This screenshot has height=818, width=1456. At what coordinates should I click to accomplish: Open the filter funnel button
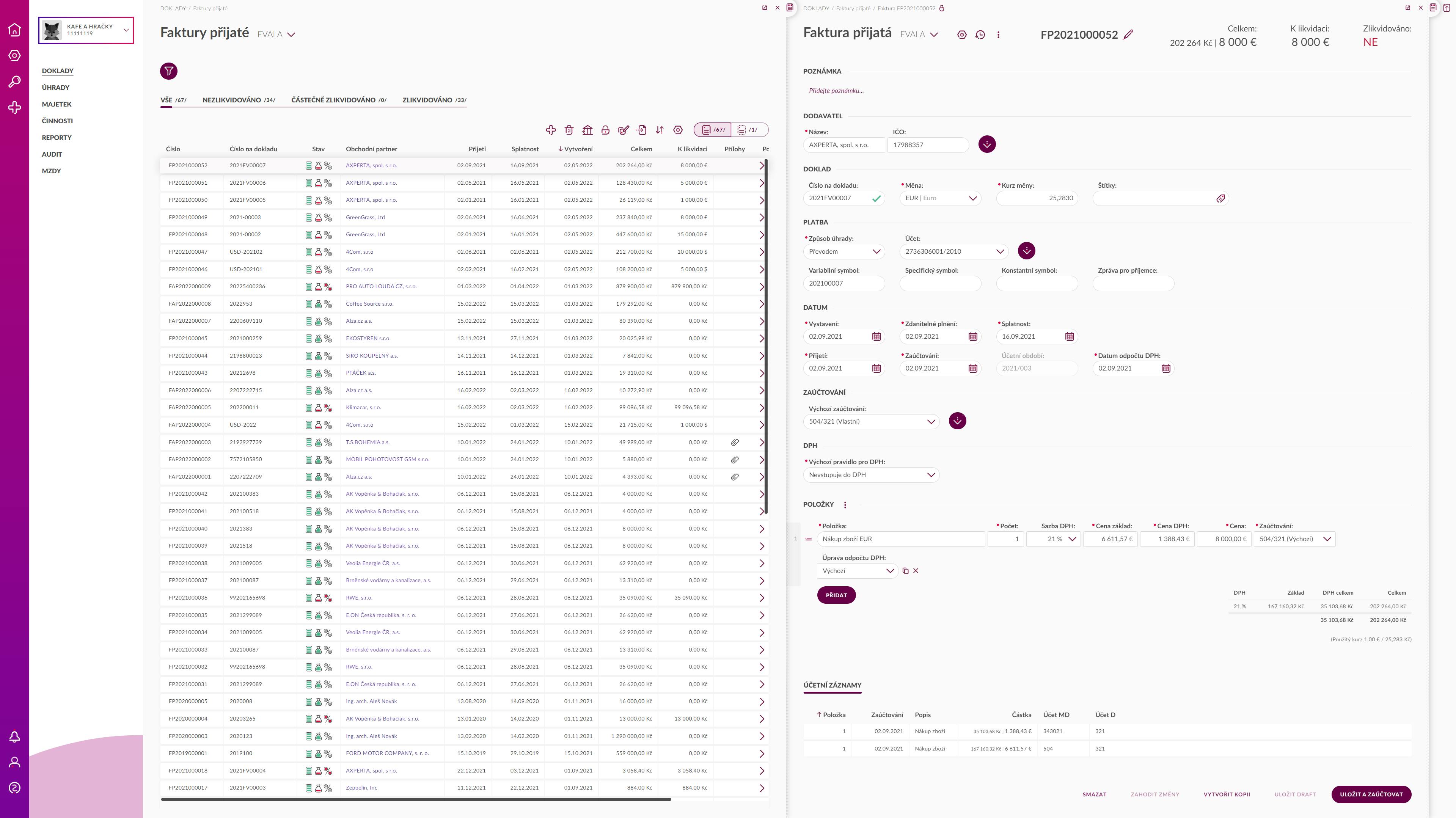(168, 71)
